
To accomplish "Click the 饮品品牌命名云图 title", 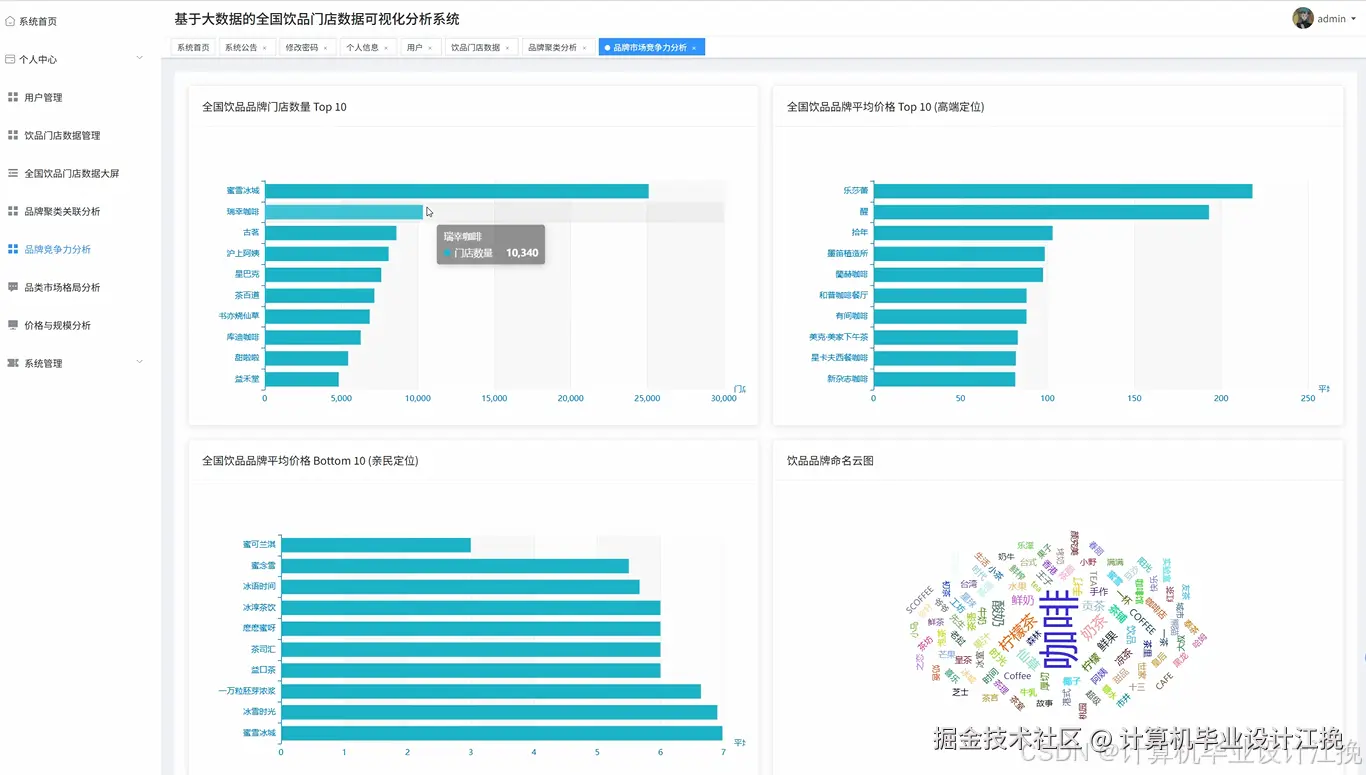I will [x=830, y=461].
